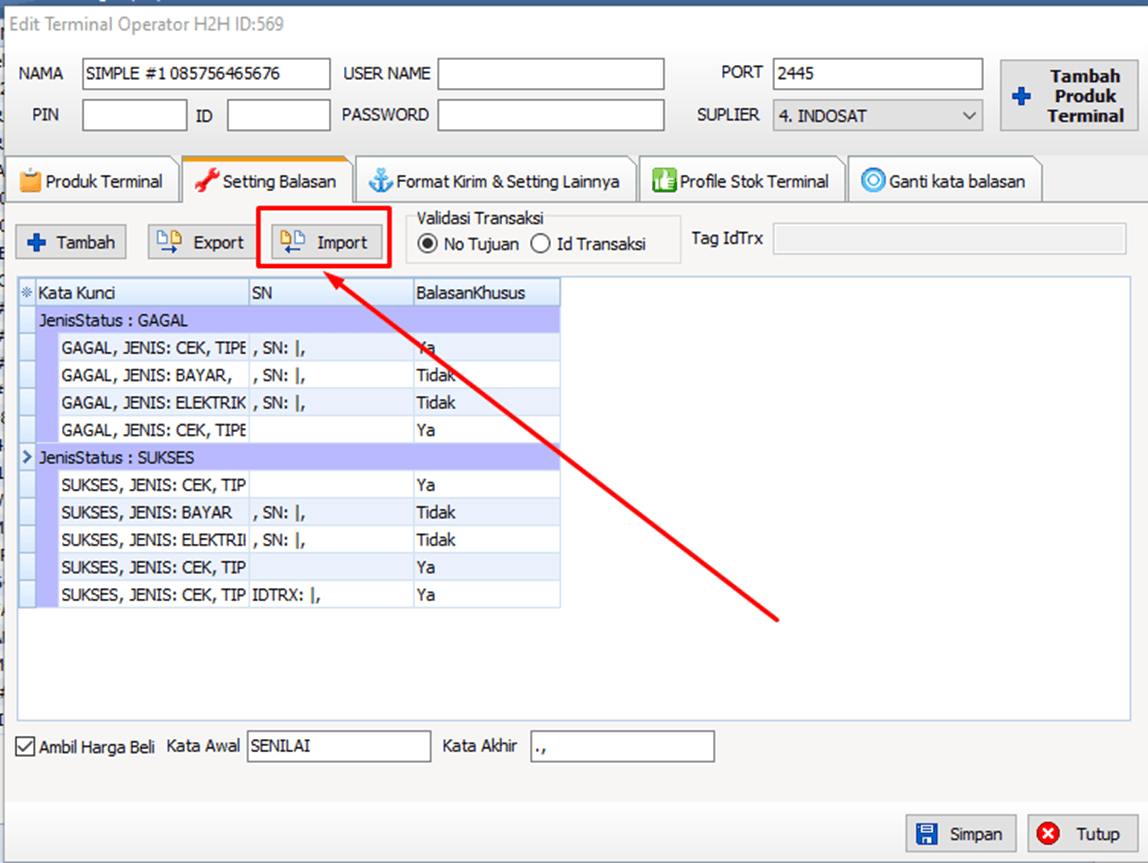Select the Id Transaksi radio option
Image resolution: width=1148 pixels, height=863 pixels.
pos(541,244)
